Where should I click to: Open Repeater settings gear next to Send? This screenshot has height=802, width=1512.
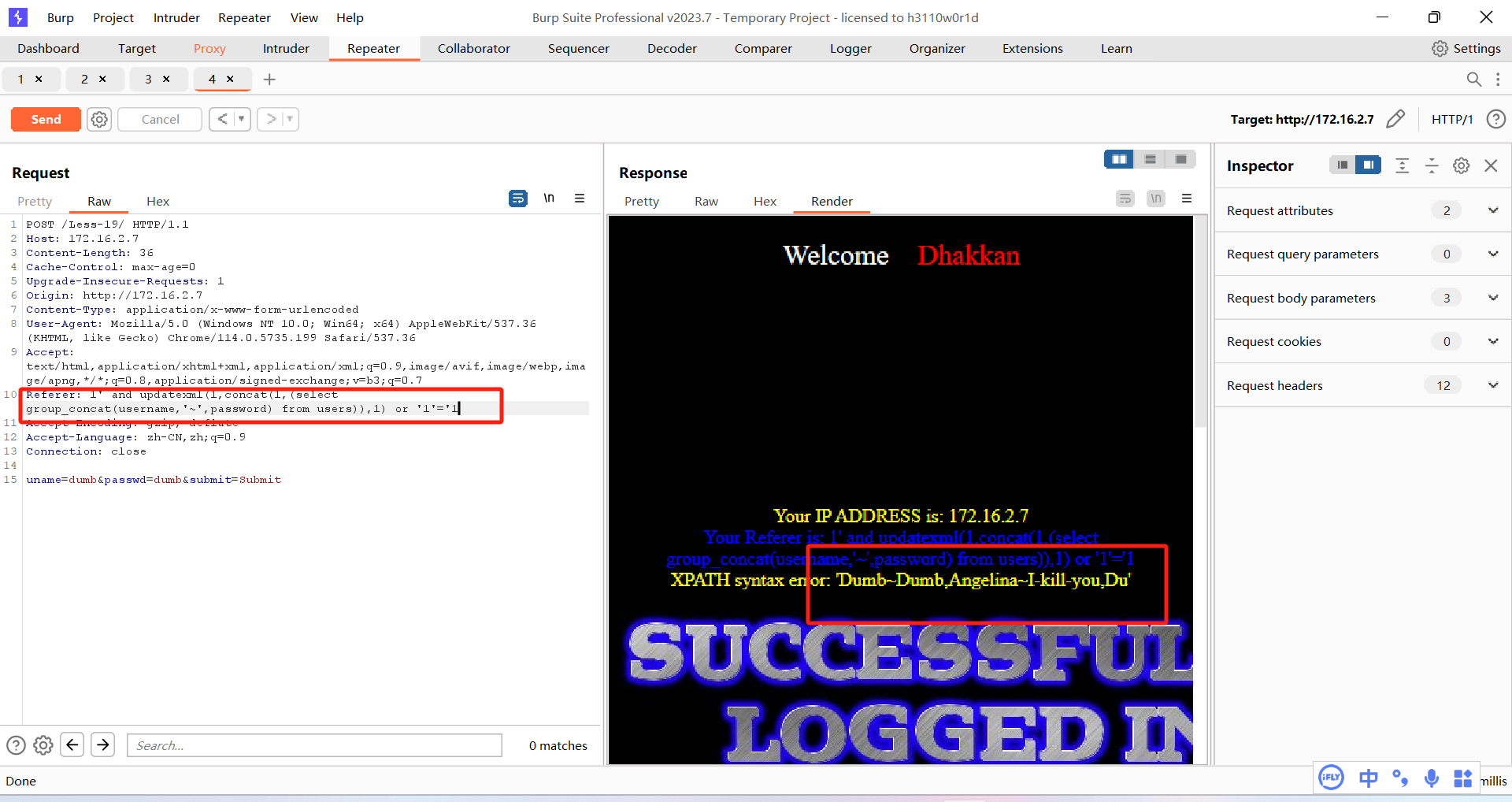[x=98, y=119]
